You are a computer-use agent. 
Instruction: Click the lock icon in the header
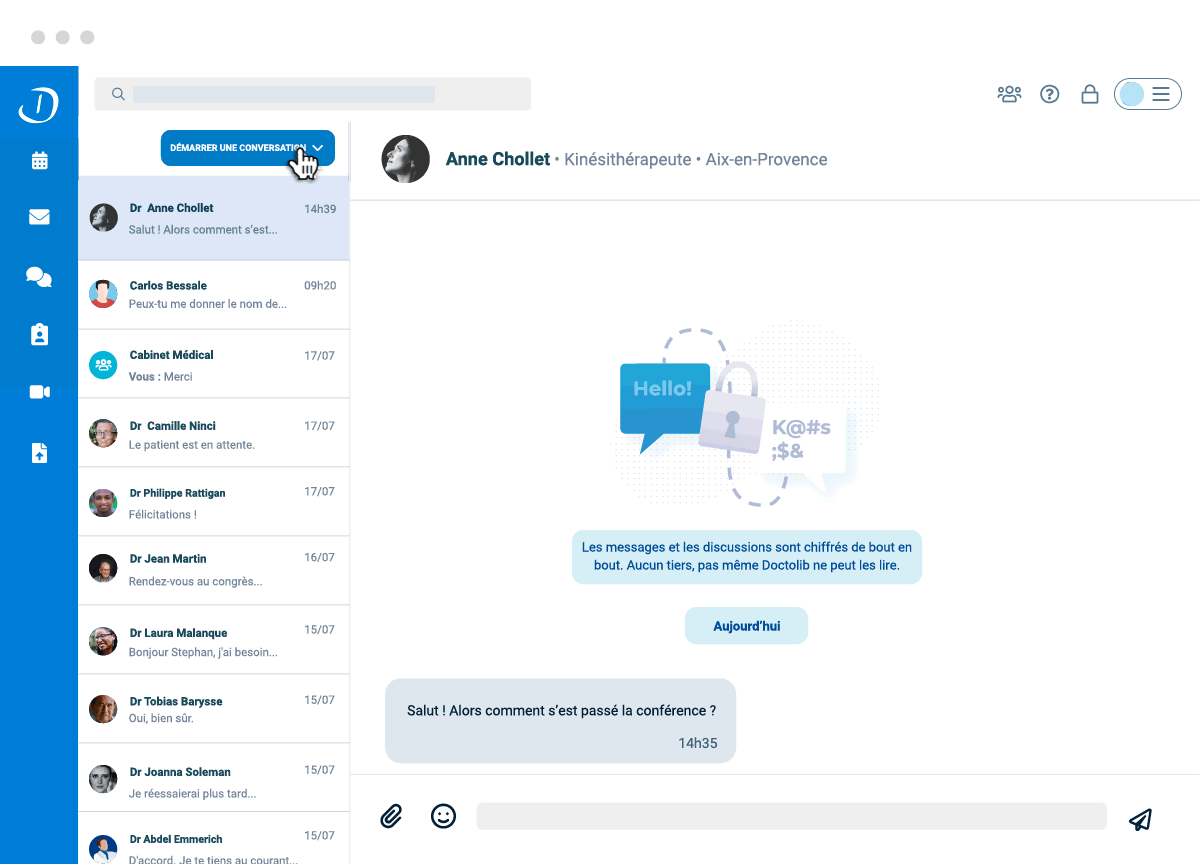coord(1089,93)
